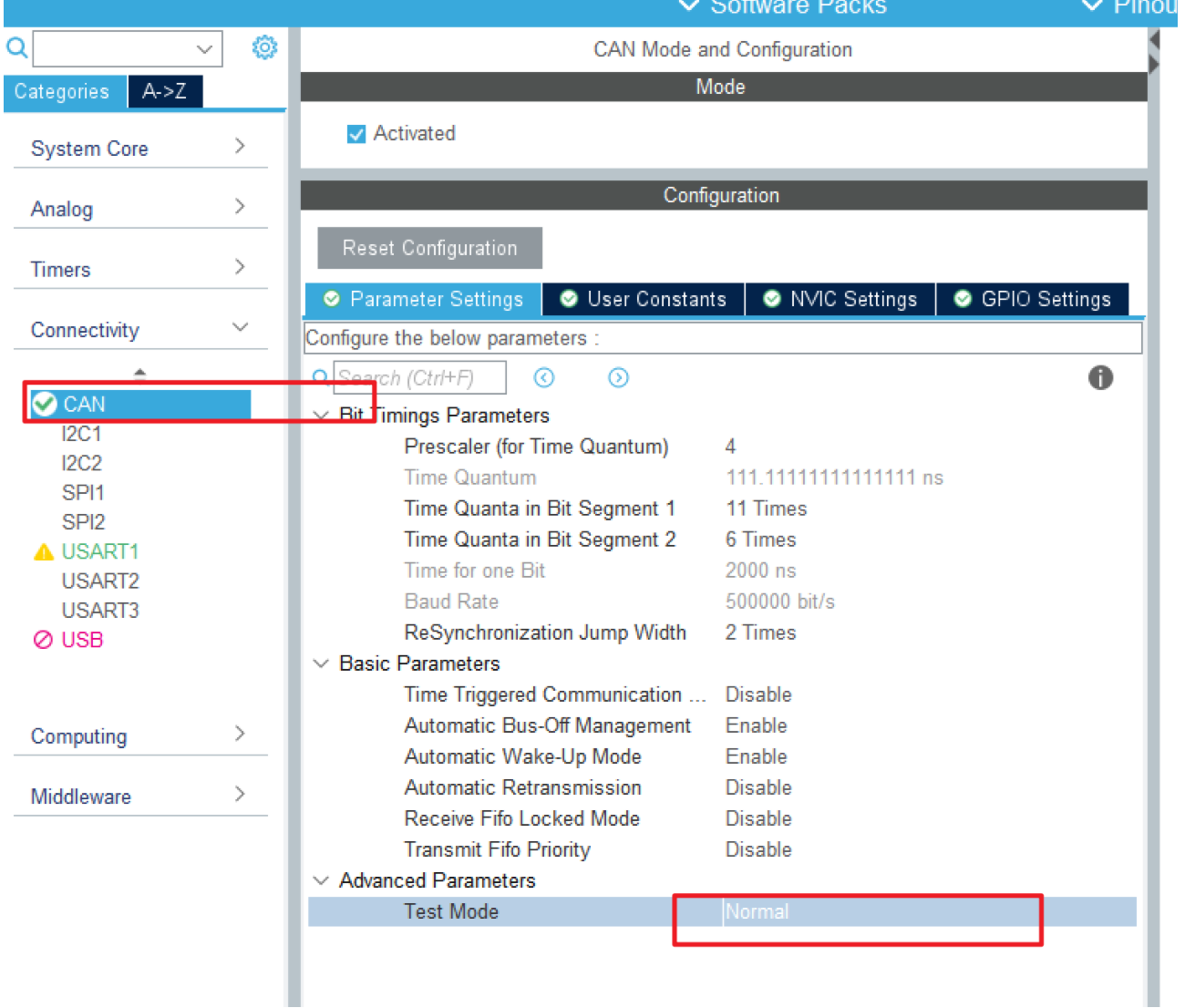
Task: Open the category search dropdown
Action: coord(204,48)
